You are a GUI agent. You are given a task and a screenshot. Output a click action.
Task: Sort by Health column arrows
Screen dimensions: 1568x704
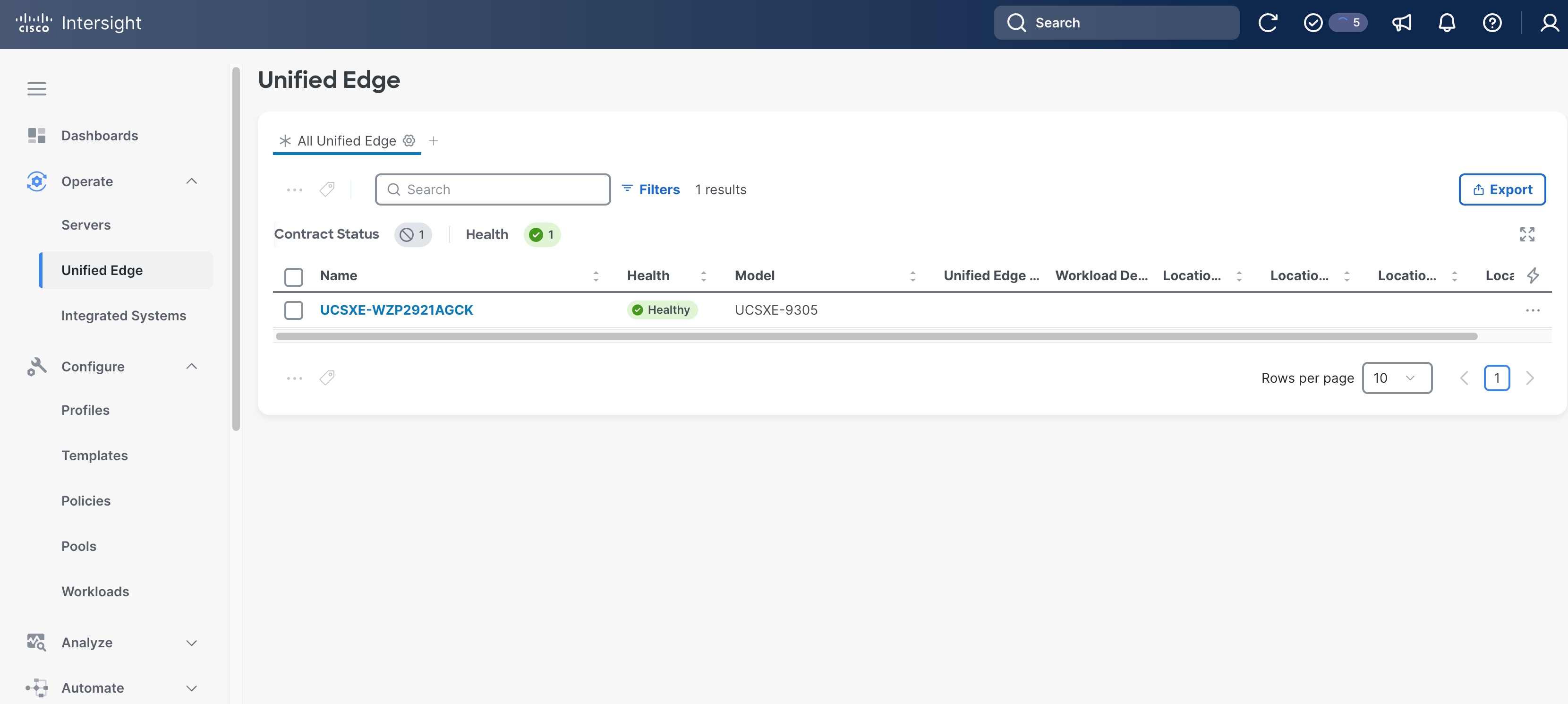click(703, 276)
